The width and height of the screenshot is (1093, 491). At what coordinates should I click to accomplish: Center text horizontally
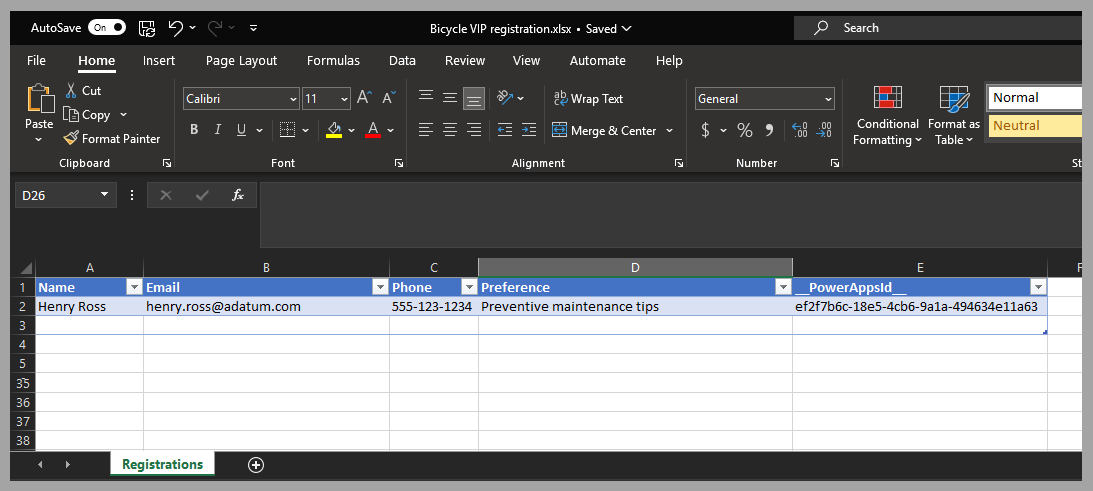coord(450,130)
